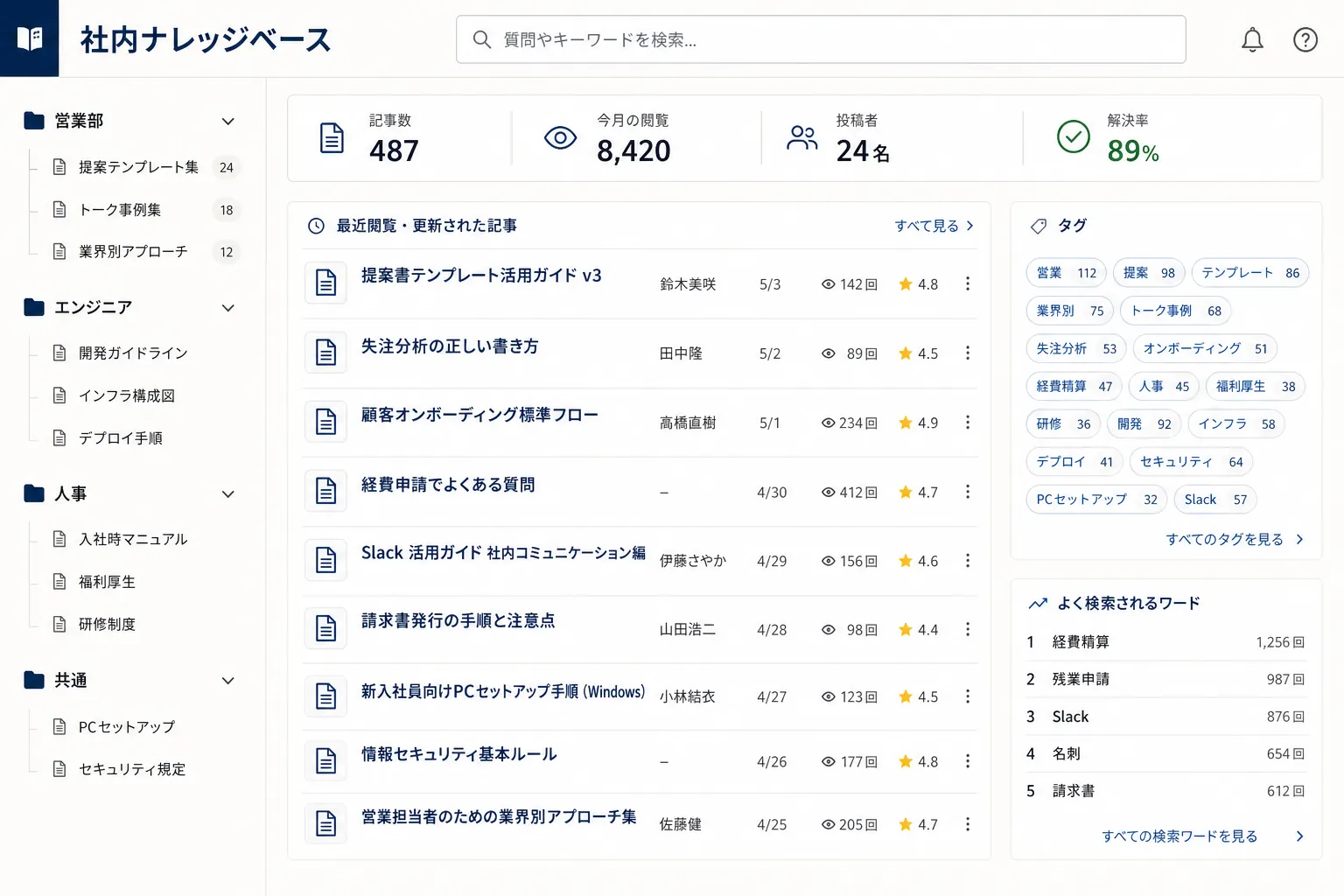The height and width of the screenshot is (896, 1344).
Task: Open more options for Slack 活用ガイド
Action: [x=967, y=560]
